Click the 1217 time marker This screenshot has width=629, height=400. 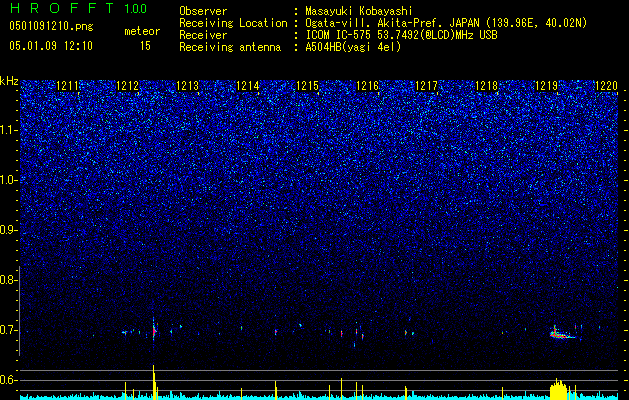(426, 86)
